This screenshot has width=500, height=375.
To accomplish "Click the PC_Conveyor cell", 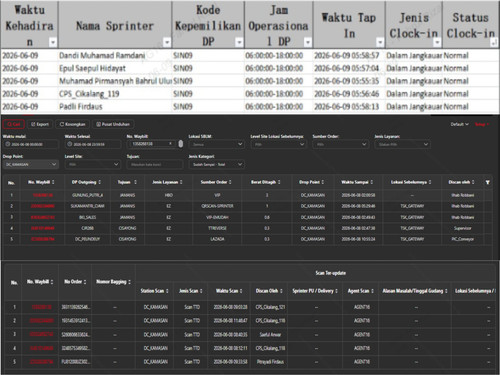I will point(462,239).
